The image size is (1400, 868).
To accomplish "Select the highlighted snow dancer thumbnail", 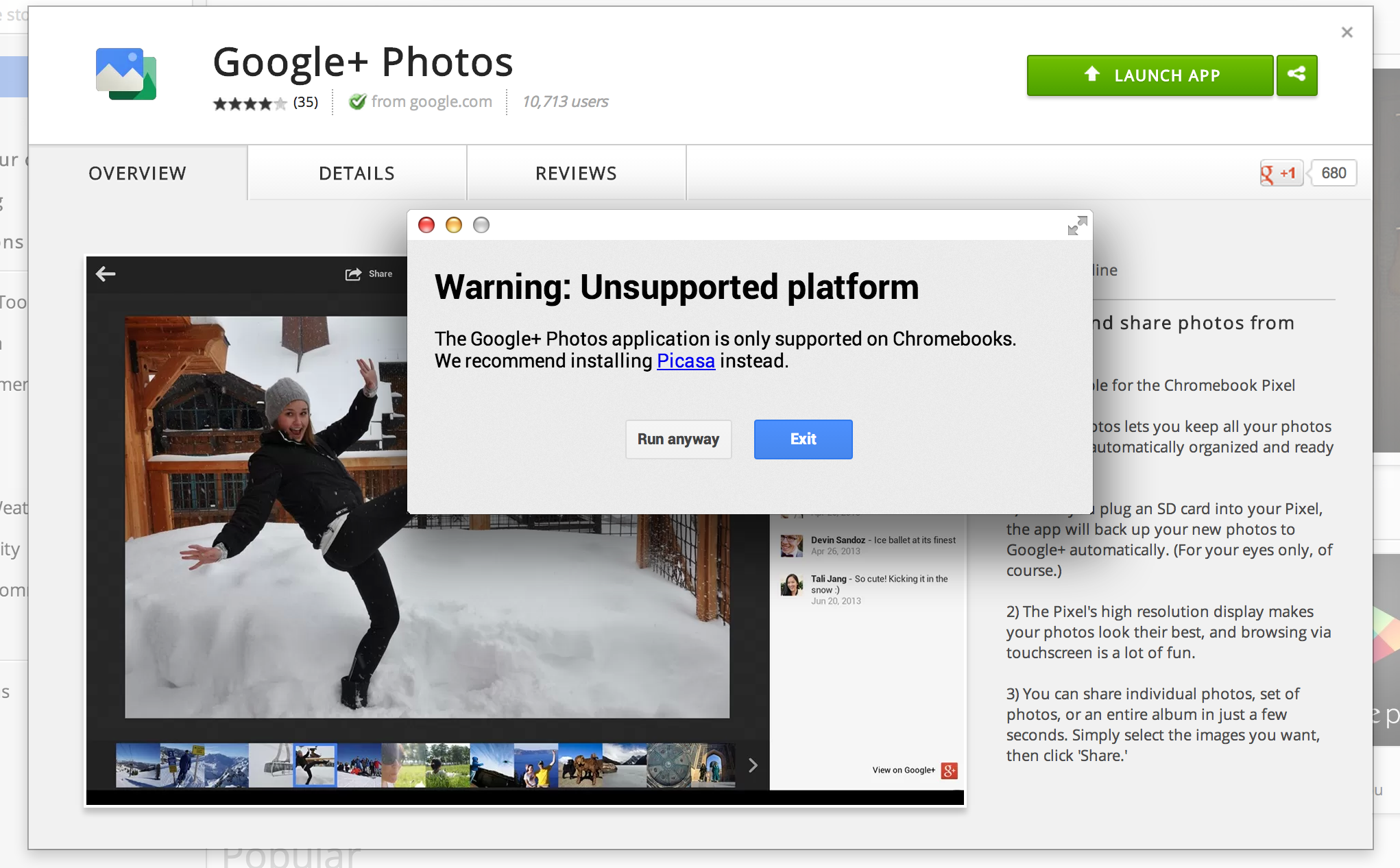I will coord(315,765).
